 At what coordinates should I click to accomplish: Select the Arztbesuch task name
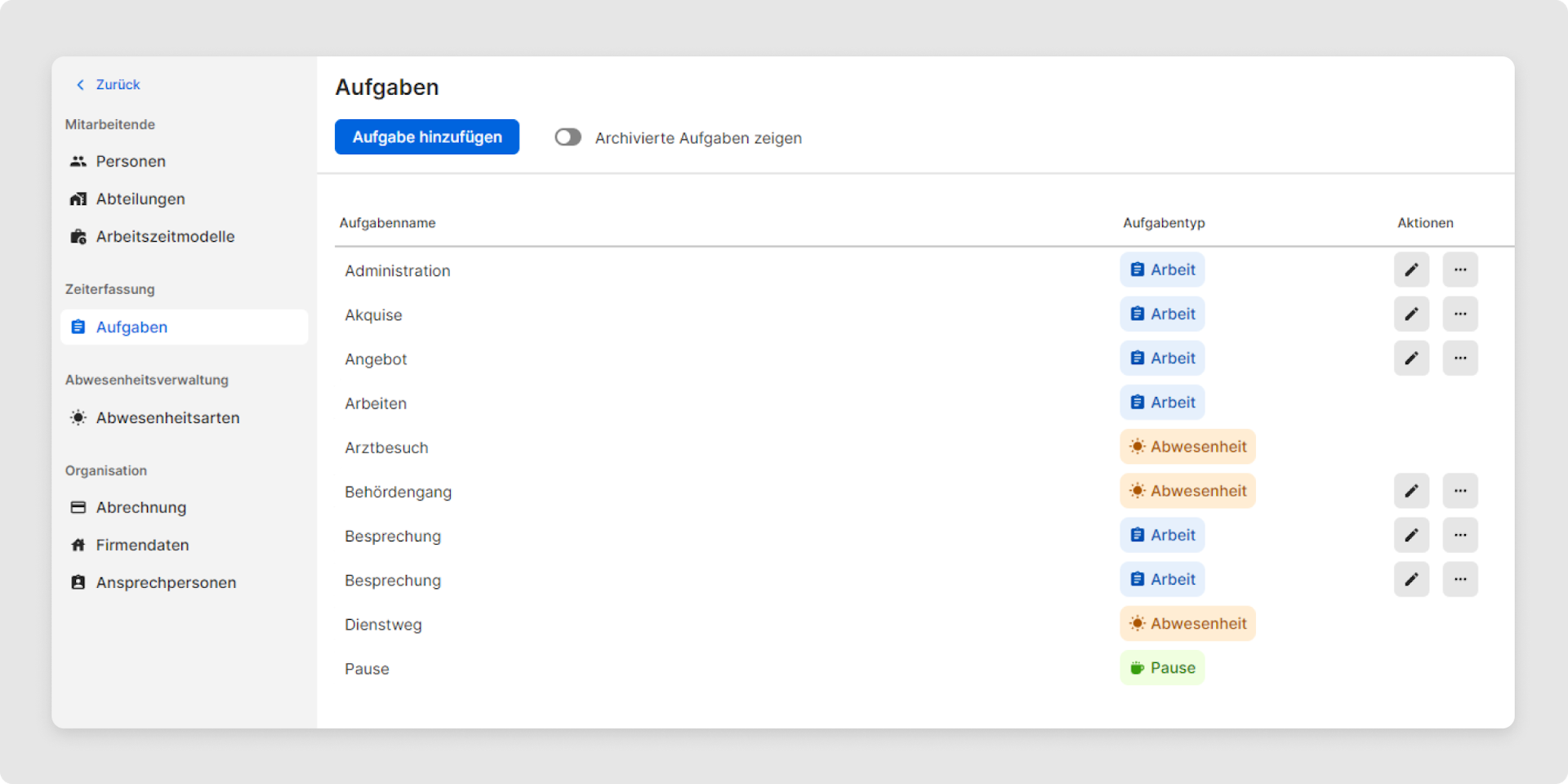tap(386, 448)
